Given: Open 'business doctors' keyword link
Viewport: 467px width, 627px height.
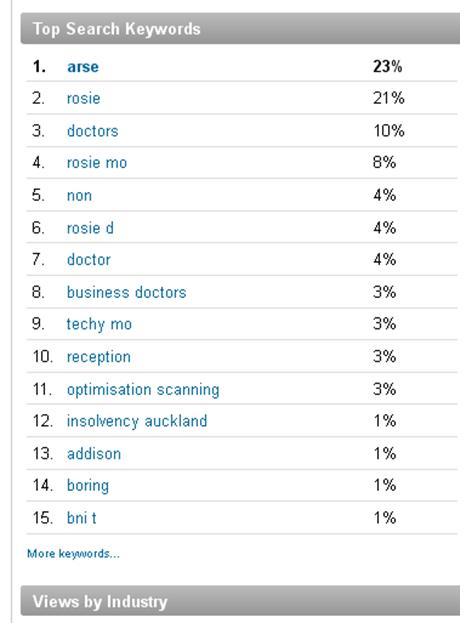Looking at the screenshot, I should (126, 292).
